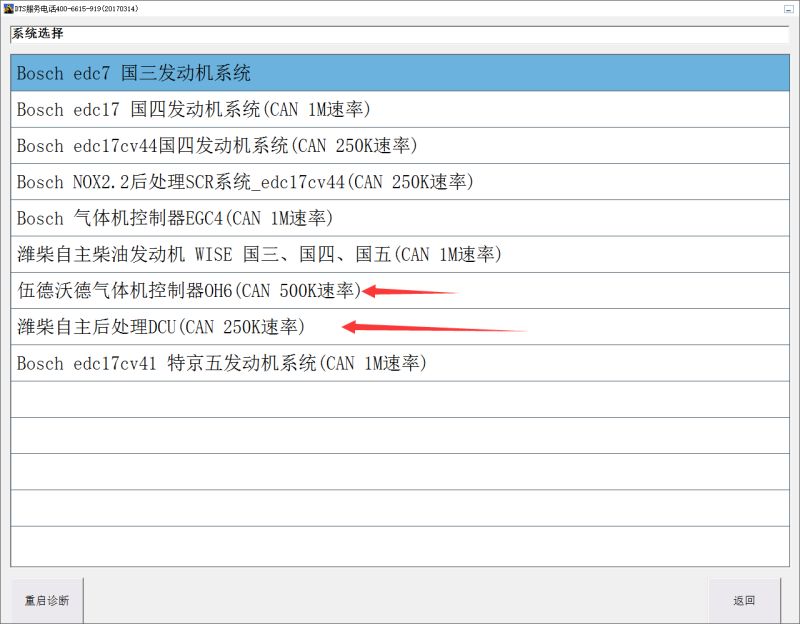Open Bosch NOX2.2后处理SCR系统_edc17cv44 entry
This screenshot has width=800, height=624.
tap(400, 182)
